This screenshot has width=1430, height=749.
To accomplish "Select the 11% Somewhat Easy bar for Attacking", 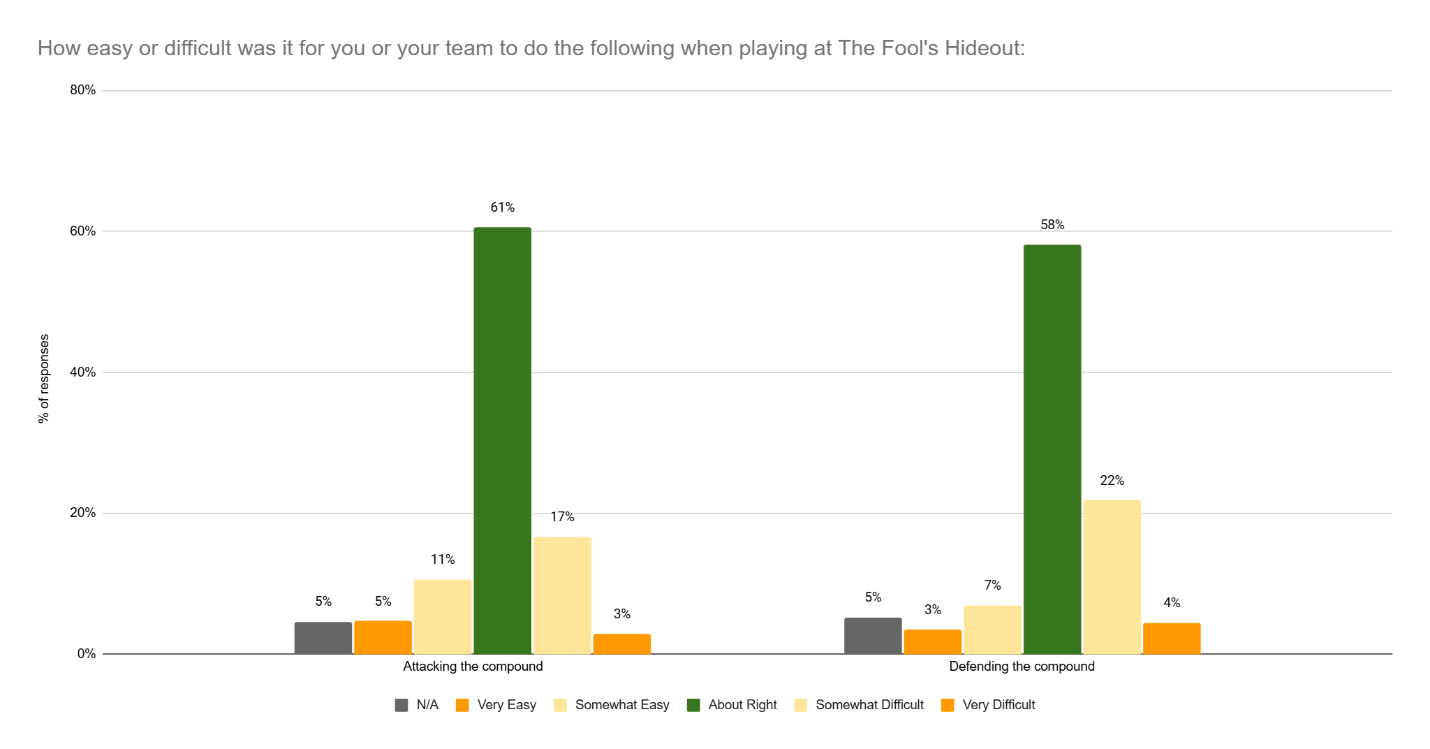I will 442,616.
